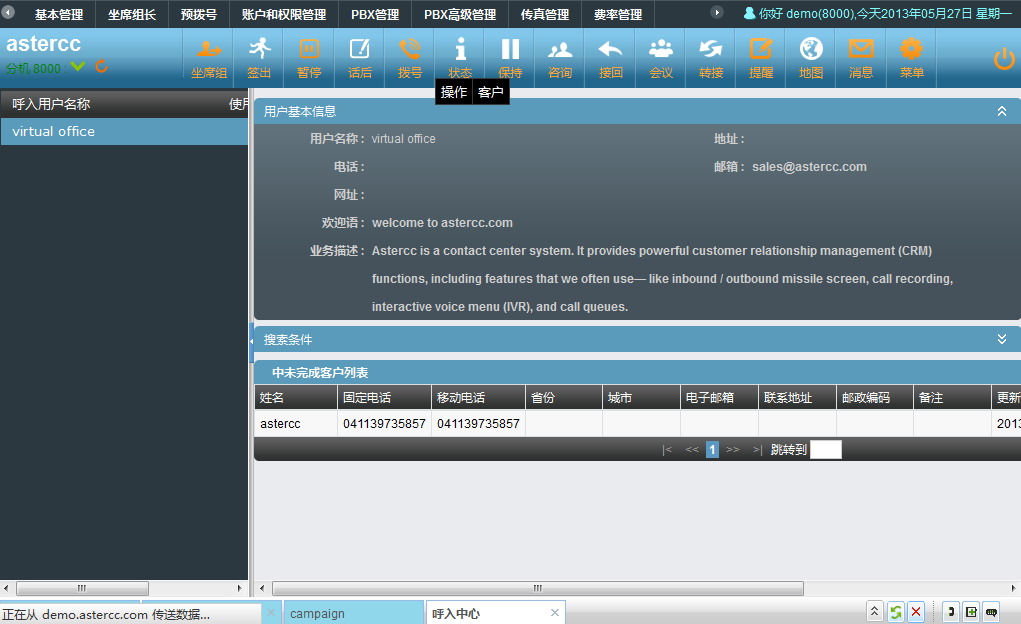Click the 跳转到 page number input field
The width and height of the screenshot is (1021, 624).
(x=826, y=450)
